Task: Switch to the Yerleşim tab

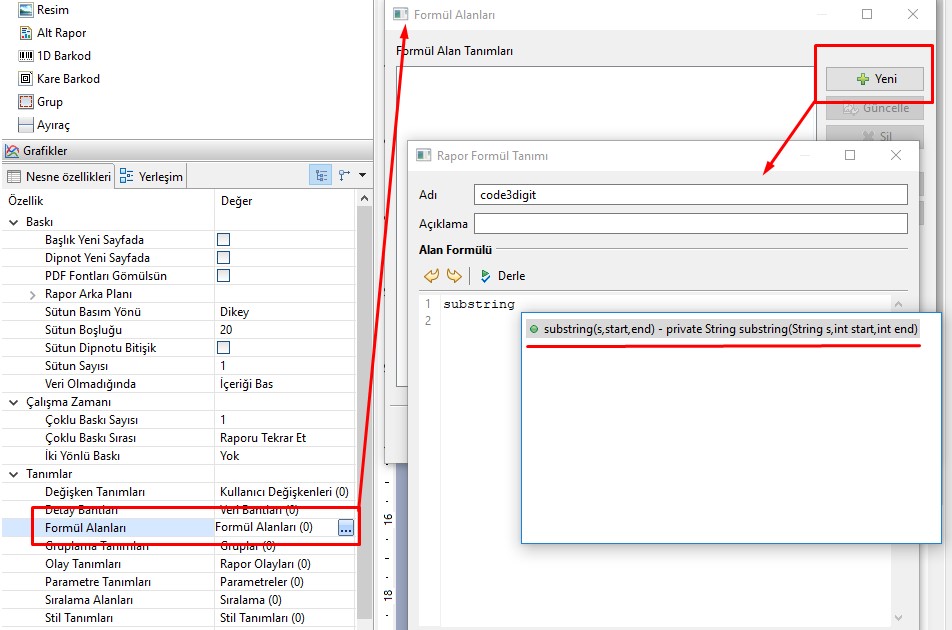Action: [151, 176]
